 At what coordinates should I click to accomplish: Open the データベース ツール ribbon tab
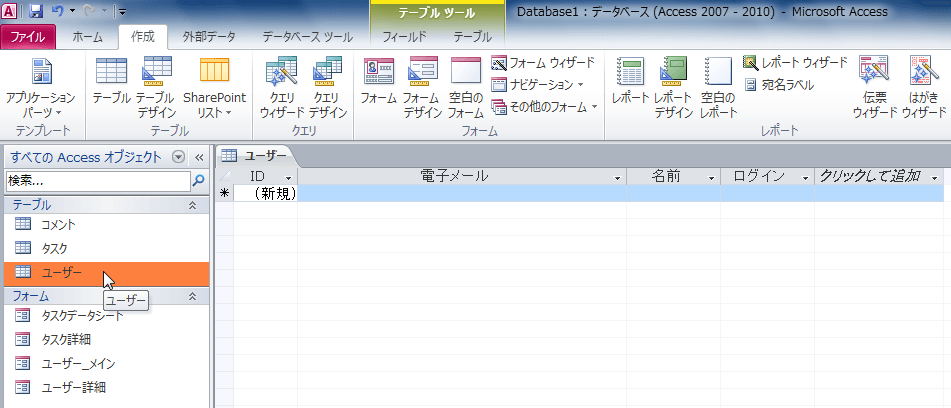pyautogui.click(x=307, y=37)
